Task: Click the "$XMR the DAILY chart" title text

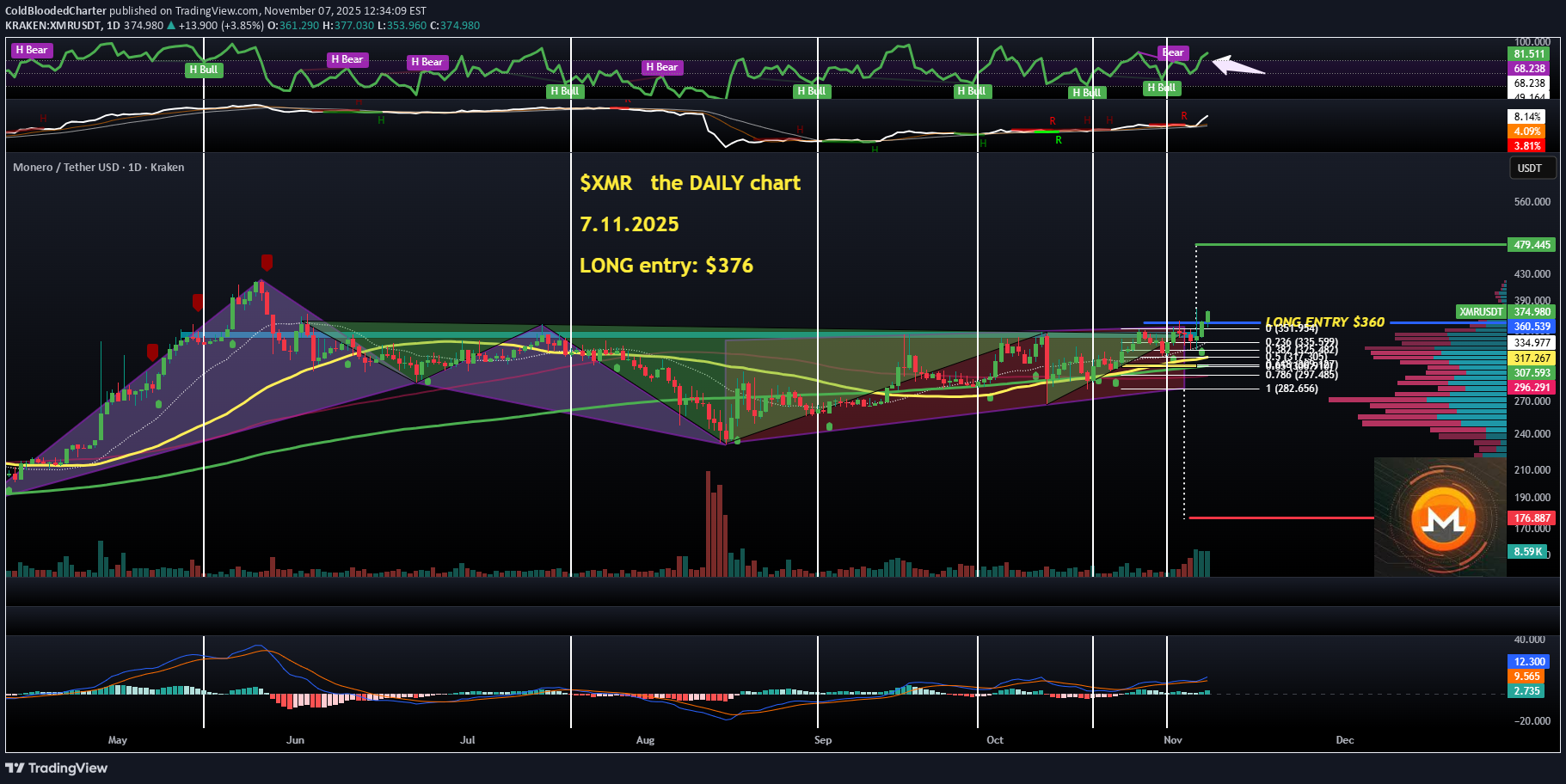Action: [690, 183]
